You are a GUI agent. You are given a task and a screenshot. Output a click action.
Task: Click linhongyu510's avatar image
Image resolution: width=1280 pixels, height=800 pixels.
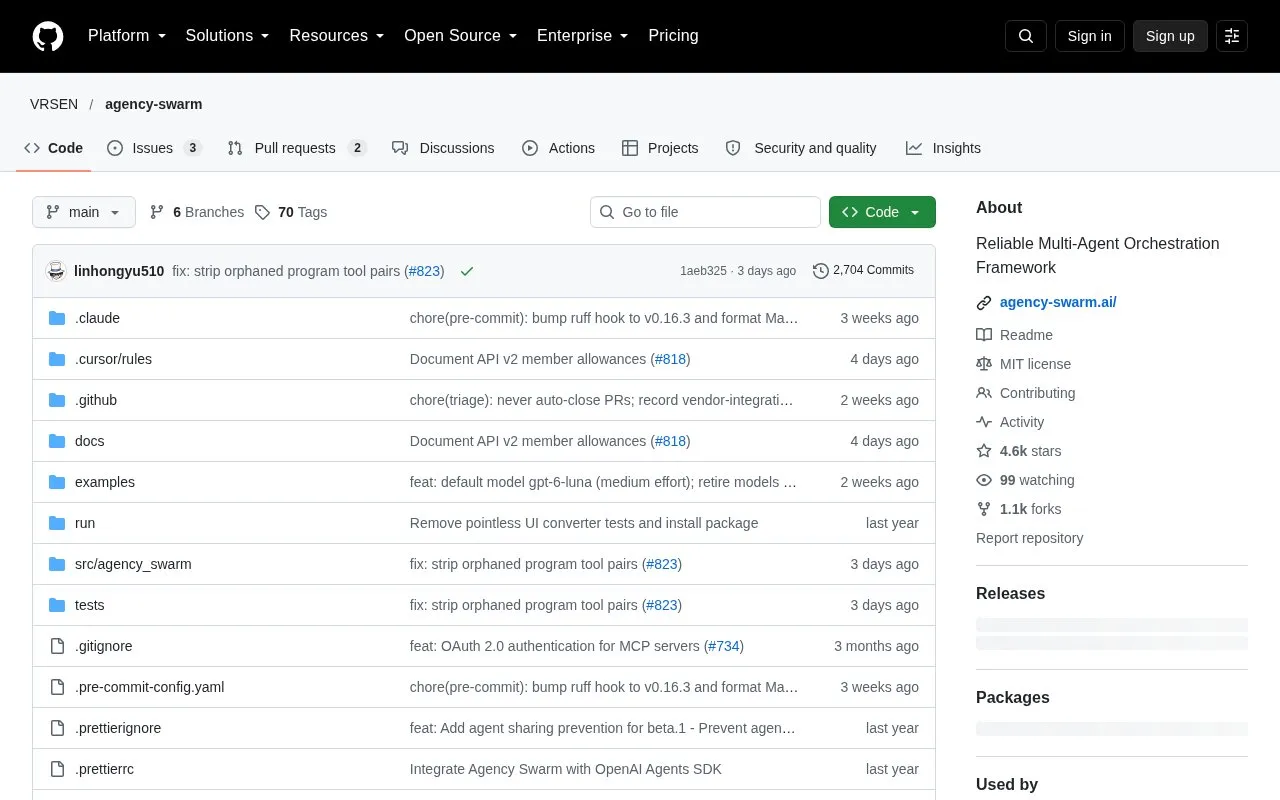[x=56, y=271]
